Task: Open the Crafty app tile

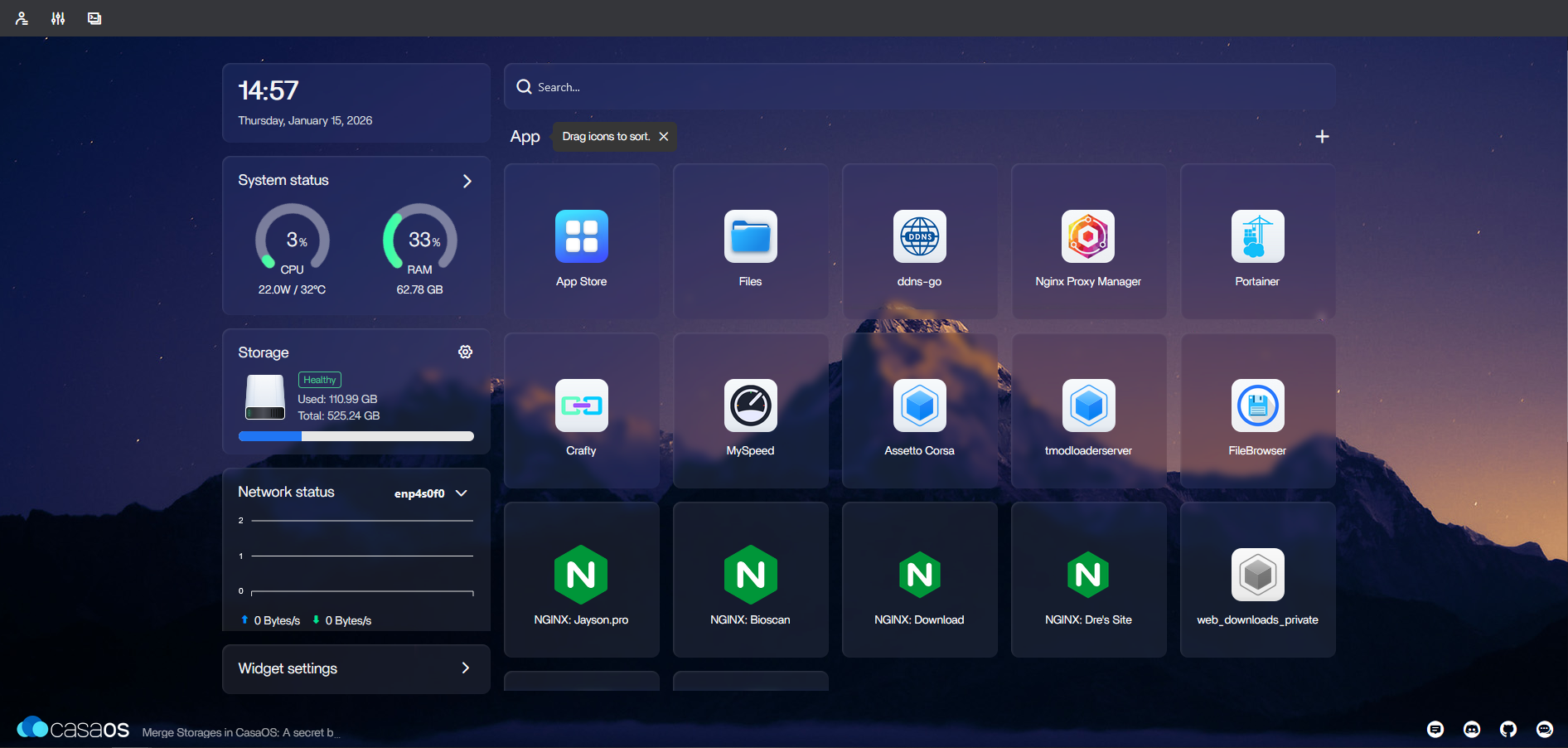Action: 581,406
